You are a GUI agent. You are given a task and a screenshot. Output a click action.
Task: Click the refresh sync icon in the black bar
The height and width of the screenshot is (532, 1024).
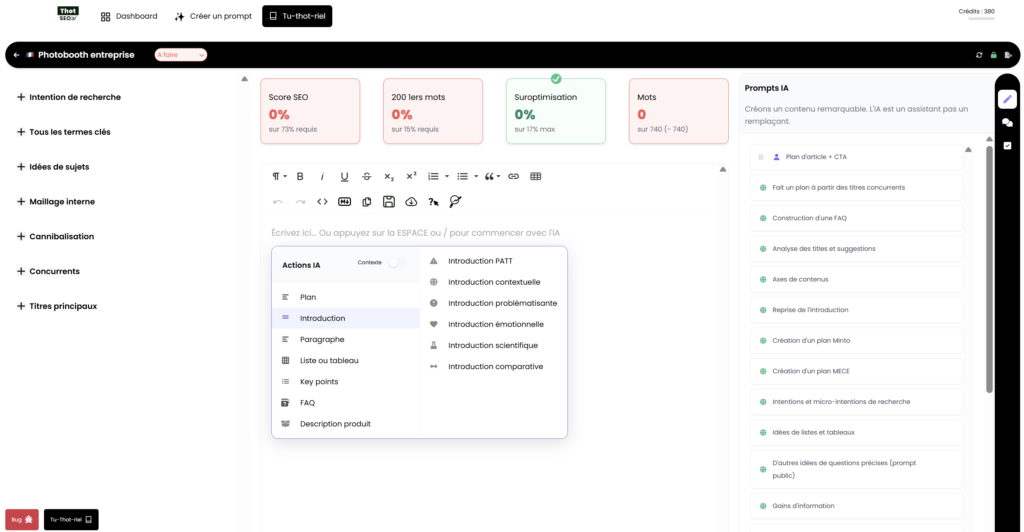point(979,55)
